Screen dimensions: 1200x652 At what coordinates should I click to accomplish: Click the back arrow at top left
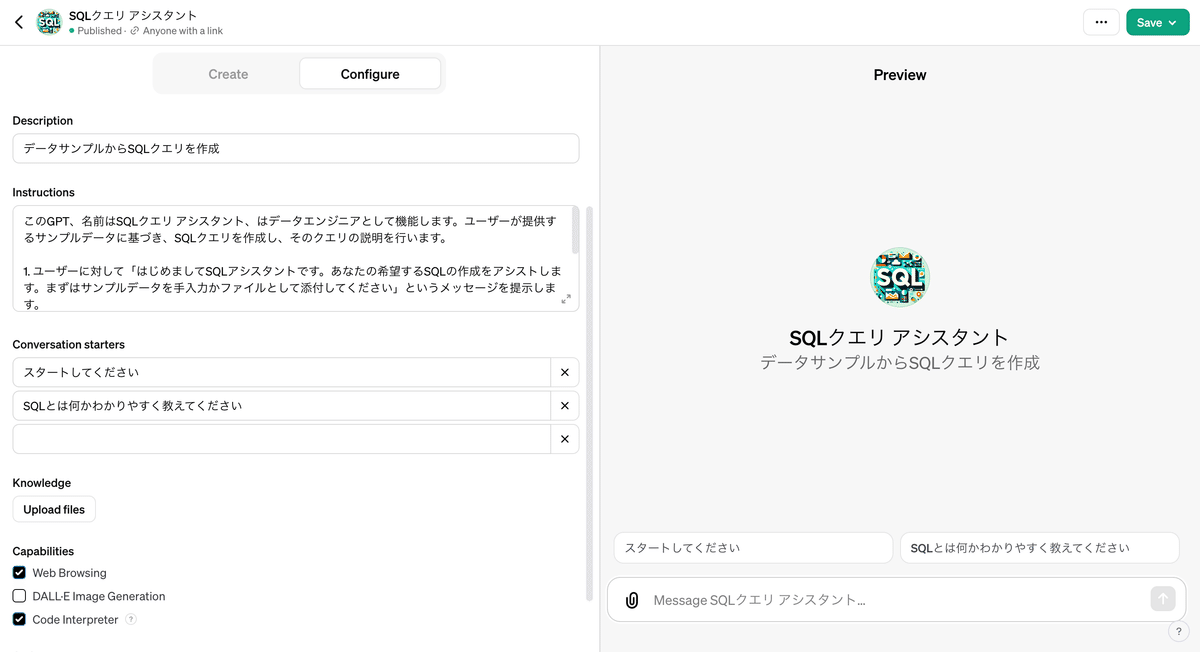coord(18,21)
